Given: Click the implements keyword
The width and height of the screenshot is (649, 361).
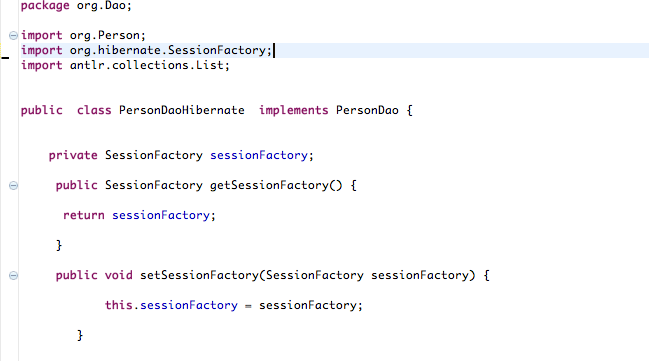Looking at the screenshot, I should 293,110.
